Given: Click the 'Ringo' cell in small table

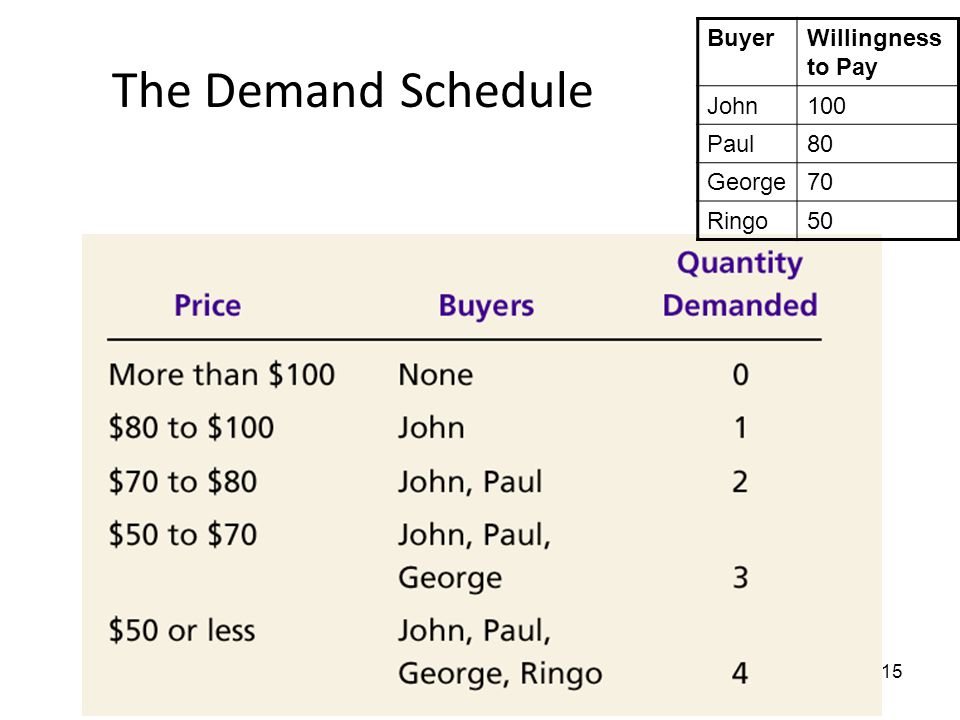Looking at the screenshot, I should 737,221.
